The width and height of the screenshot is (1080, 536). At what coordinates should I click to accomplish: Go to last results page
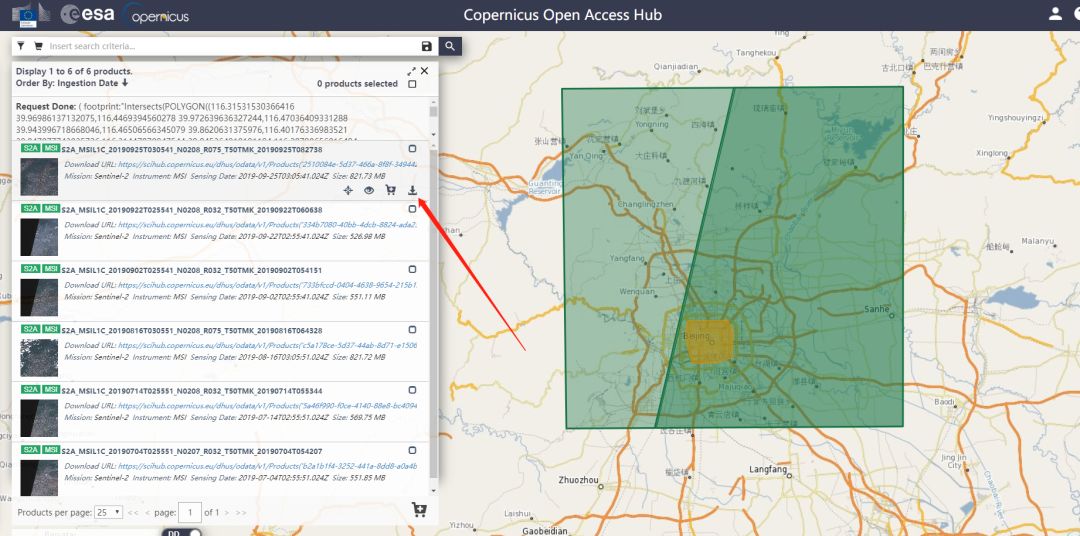(241, 513)
